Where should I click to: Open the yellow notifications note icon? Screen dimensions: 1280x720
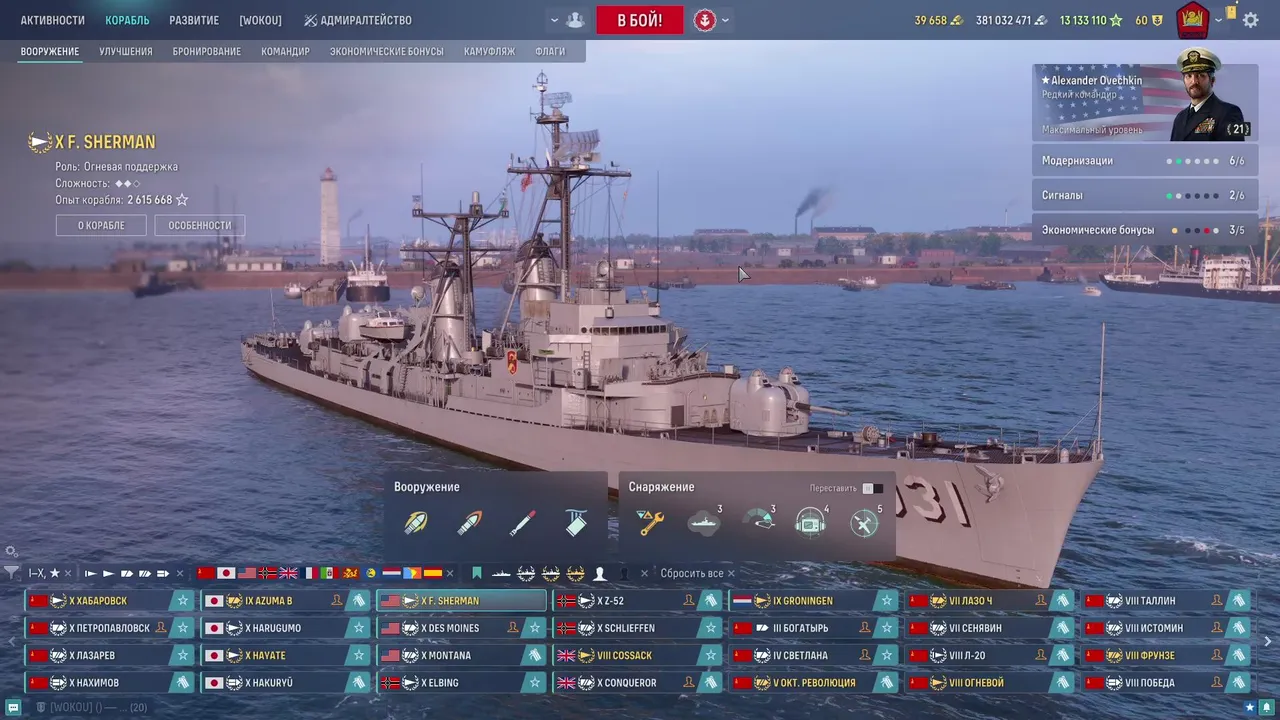click(1231, 13)
